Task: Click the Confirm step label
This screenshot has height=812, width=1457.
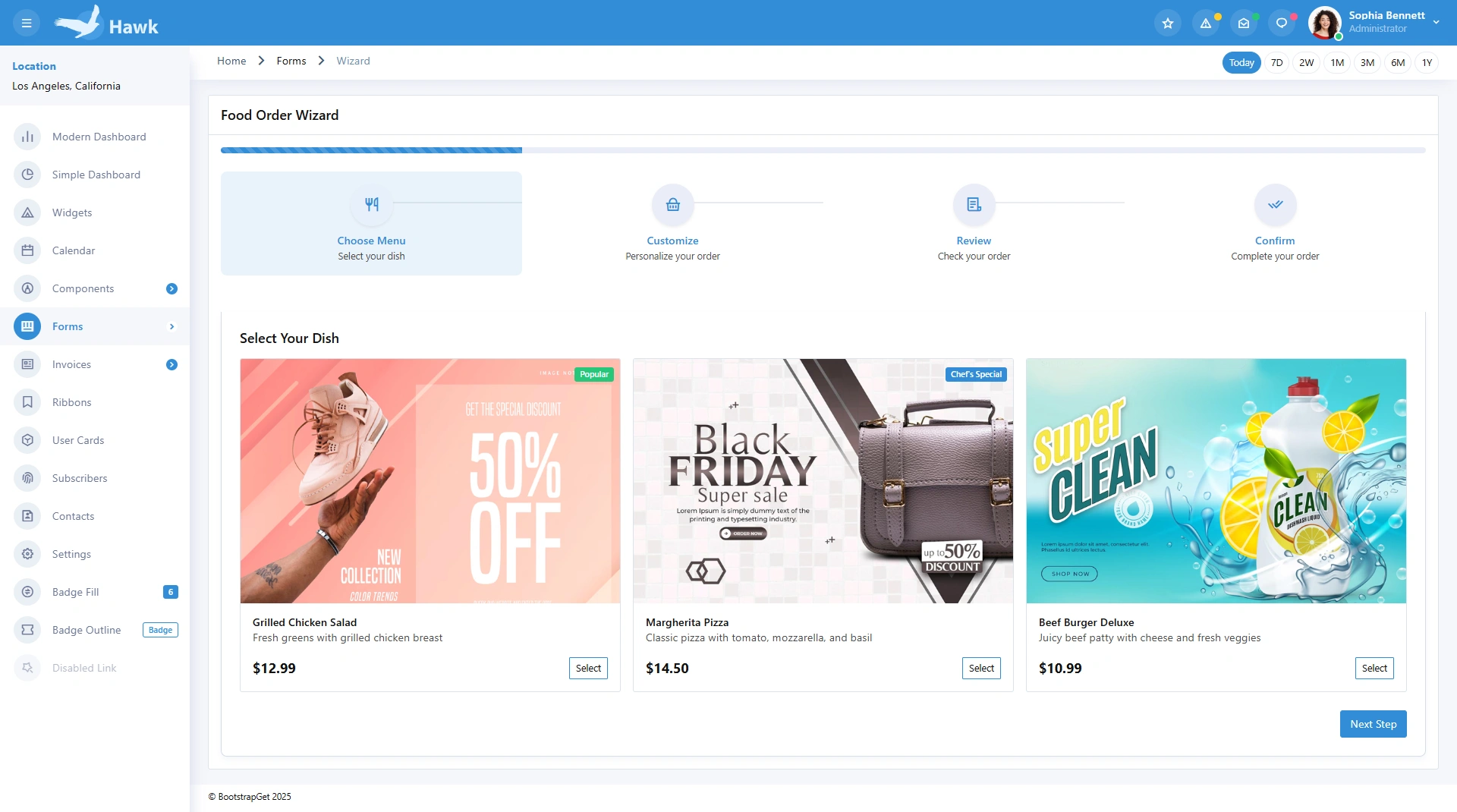Action: (x=1275, y=241)
